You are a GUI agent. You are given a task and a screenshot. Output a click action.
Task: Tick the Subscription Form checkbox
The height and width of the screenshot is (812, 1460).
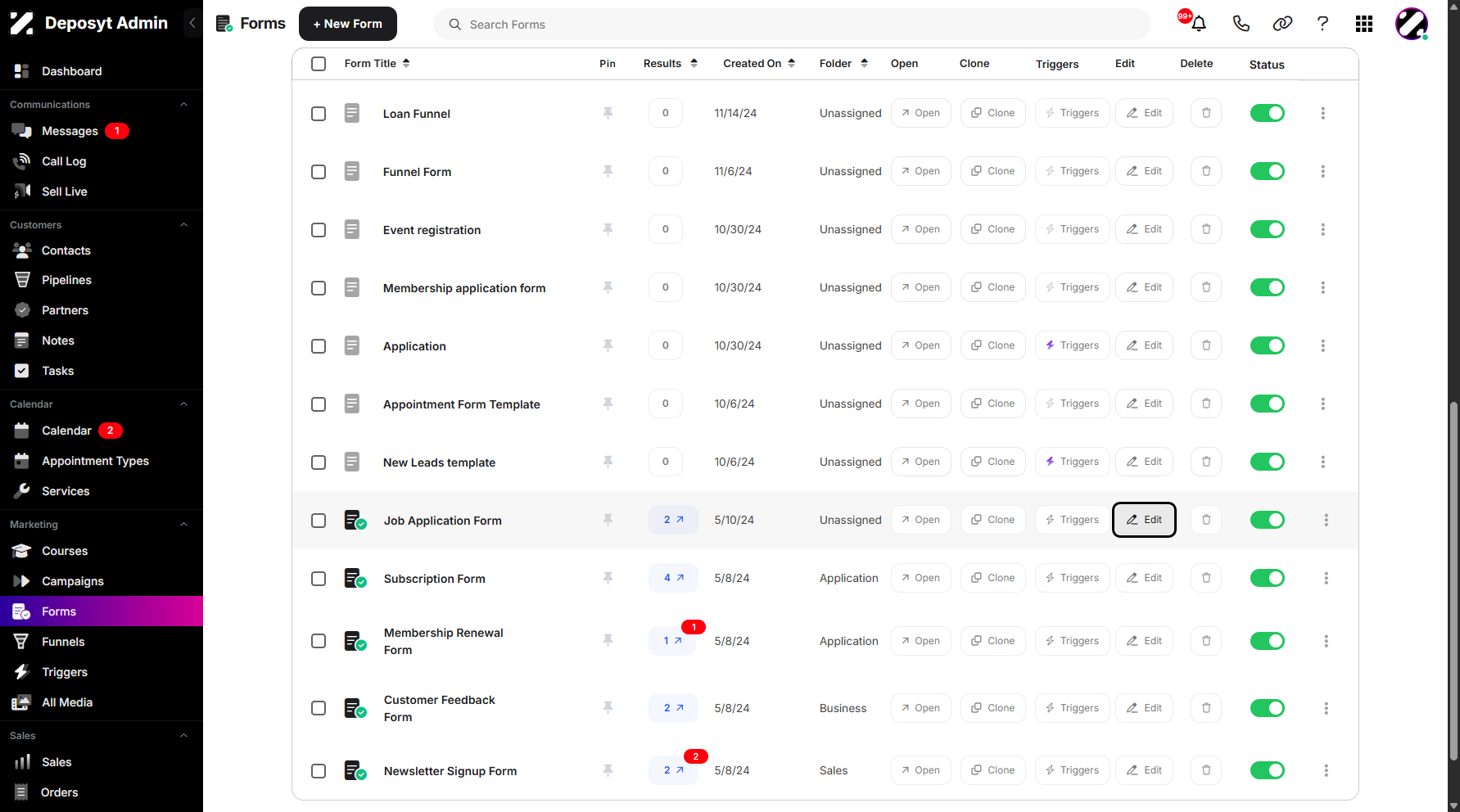click(319, 579)
